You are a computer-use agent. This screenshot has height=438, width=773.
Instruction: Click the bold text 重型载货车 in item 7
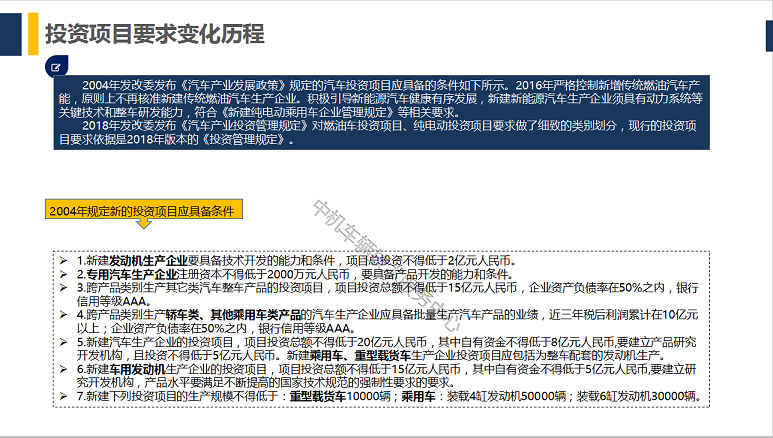click(x=319, y=396)
